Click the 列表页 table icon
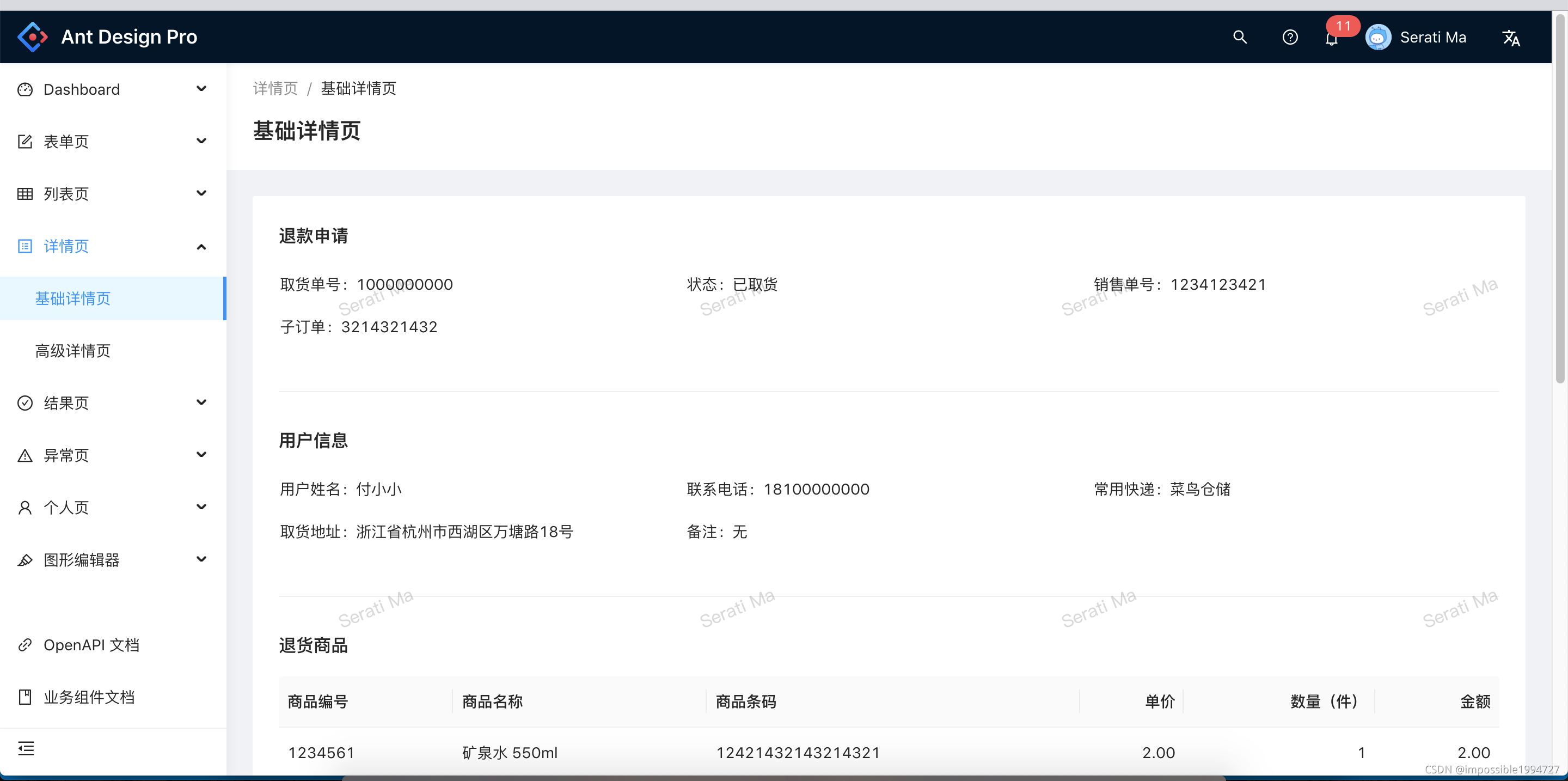Image resolution: width=1568 pixels, height=781 pixels. click(x=25, y=193)
